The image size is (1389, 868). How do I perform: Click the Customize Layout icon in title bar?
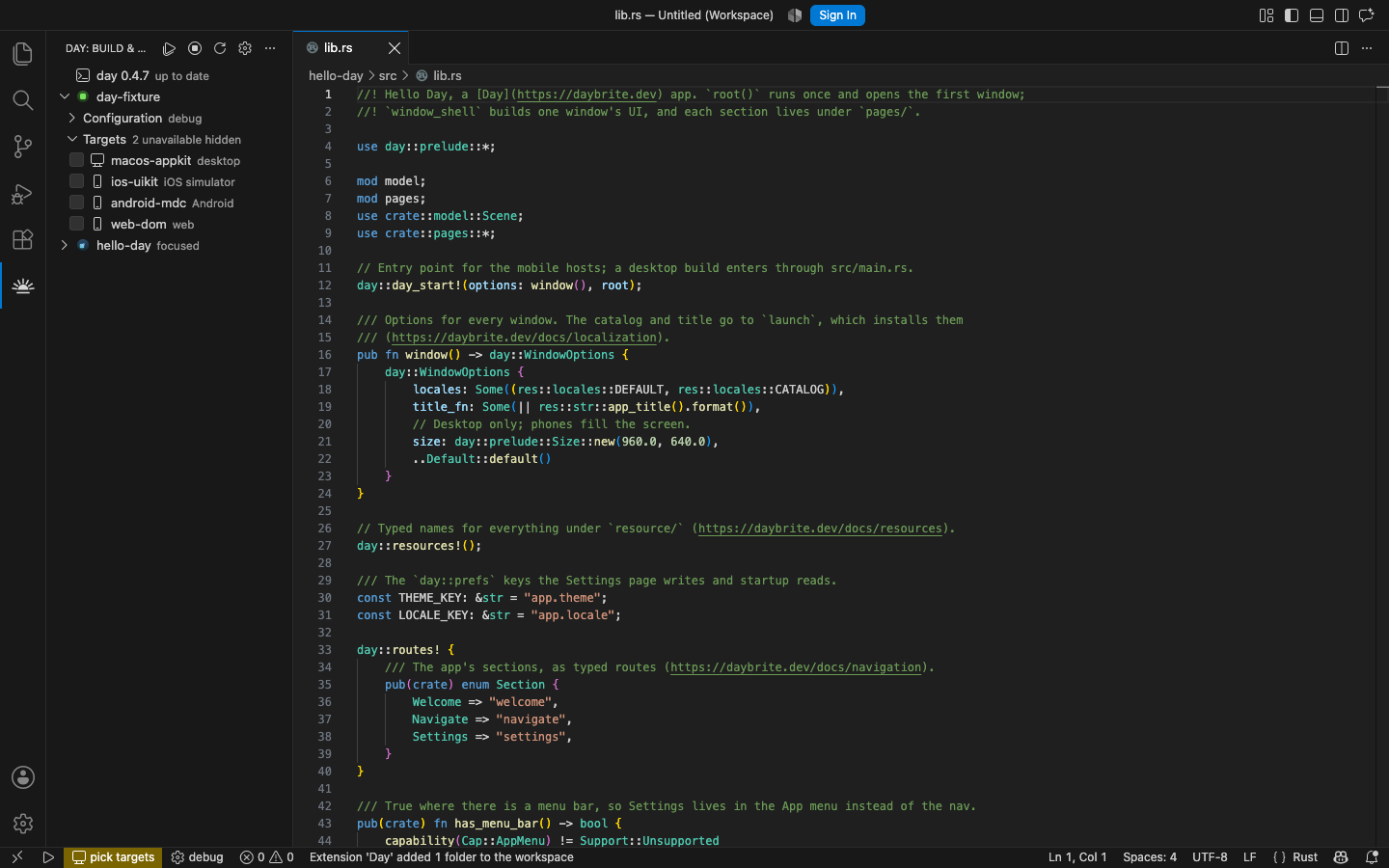coord(1266,15)
